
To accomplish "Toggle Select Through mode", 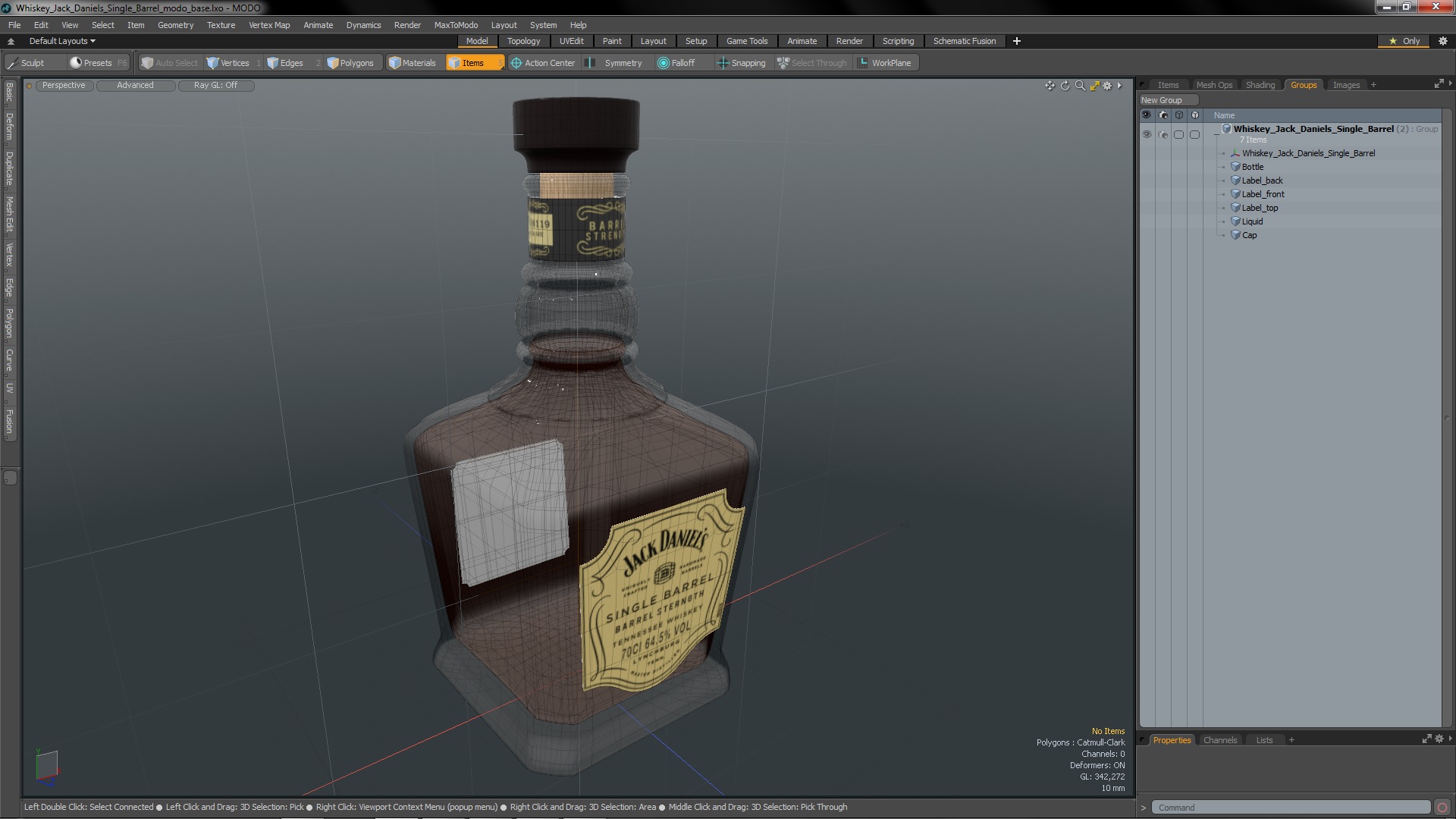I will point(812,63).
